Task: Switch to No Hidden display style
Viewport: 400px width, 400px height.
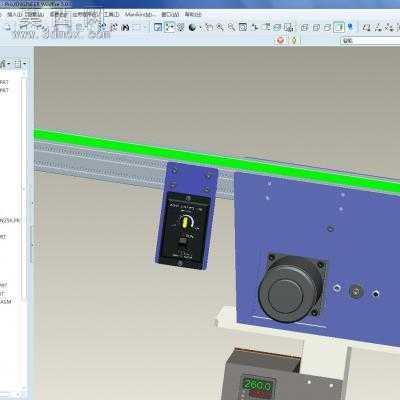Action: coord(327,28)
